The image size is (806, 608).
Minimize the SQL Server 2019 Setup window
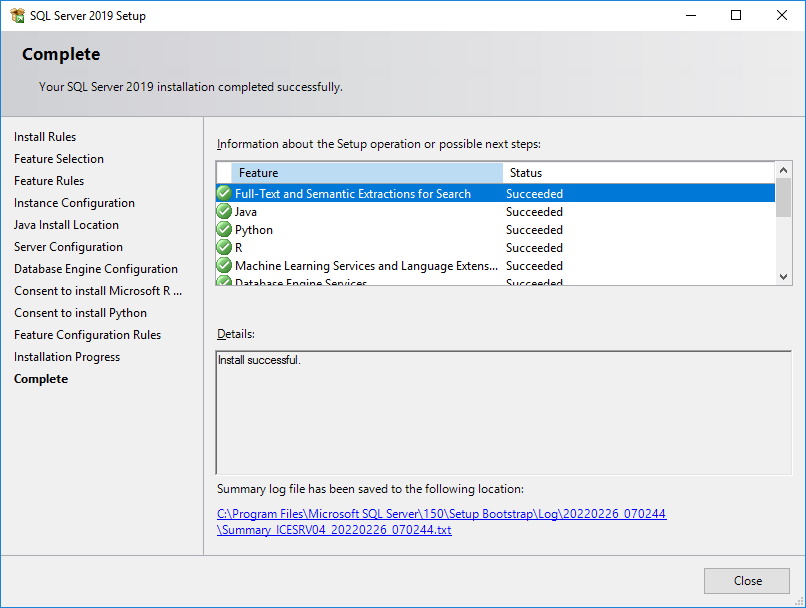(691, 15)
